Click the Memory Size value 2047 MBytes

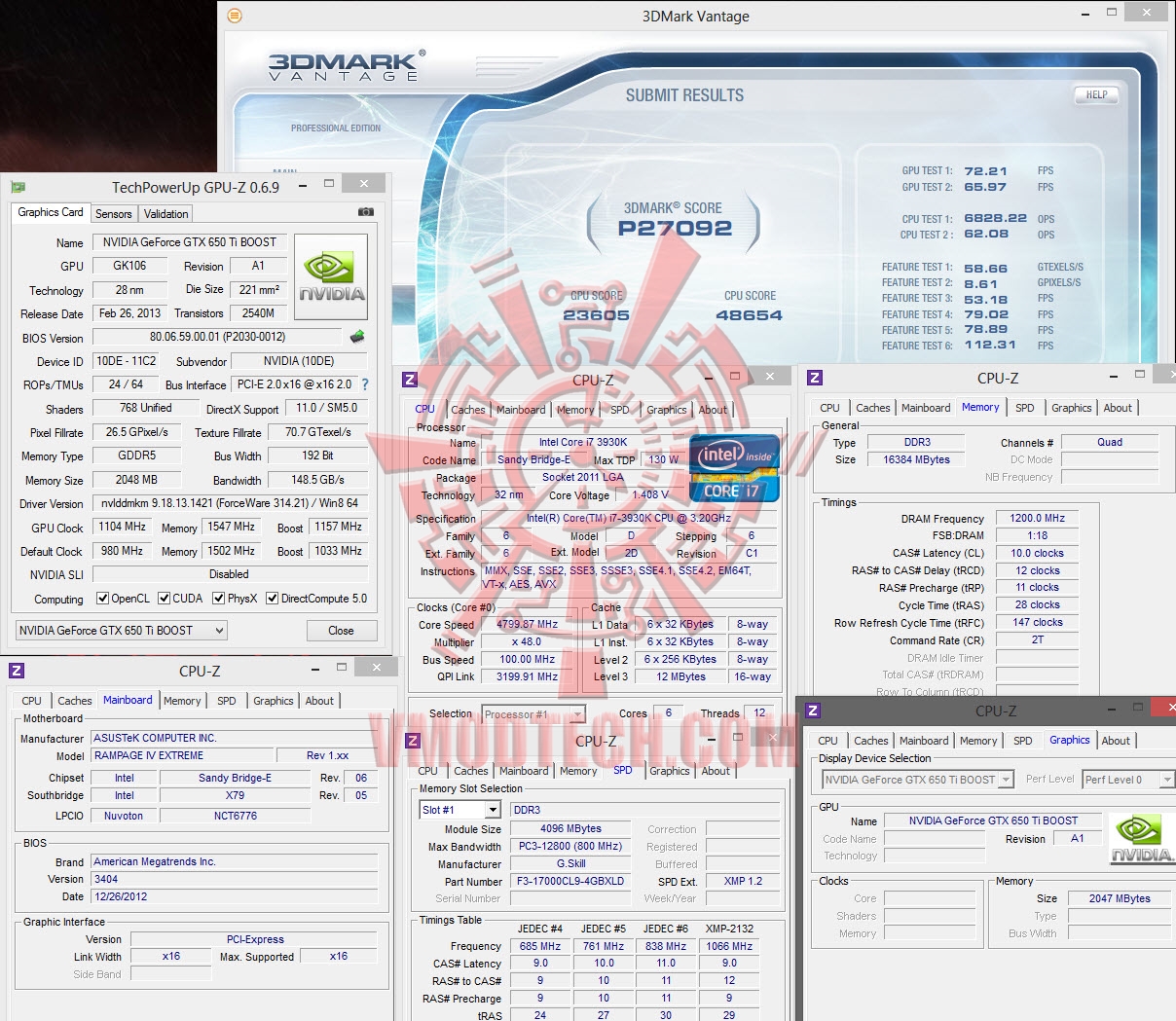1120,898
